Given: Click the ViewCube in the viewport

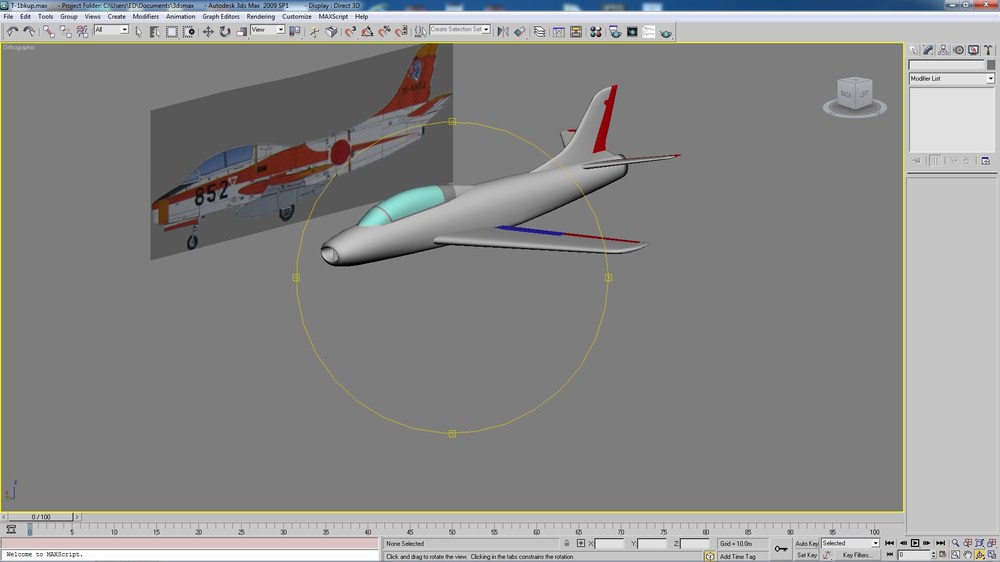Looking at the screenshot, I should click(854, 96).
